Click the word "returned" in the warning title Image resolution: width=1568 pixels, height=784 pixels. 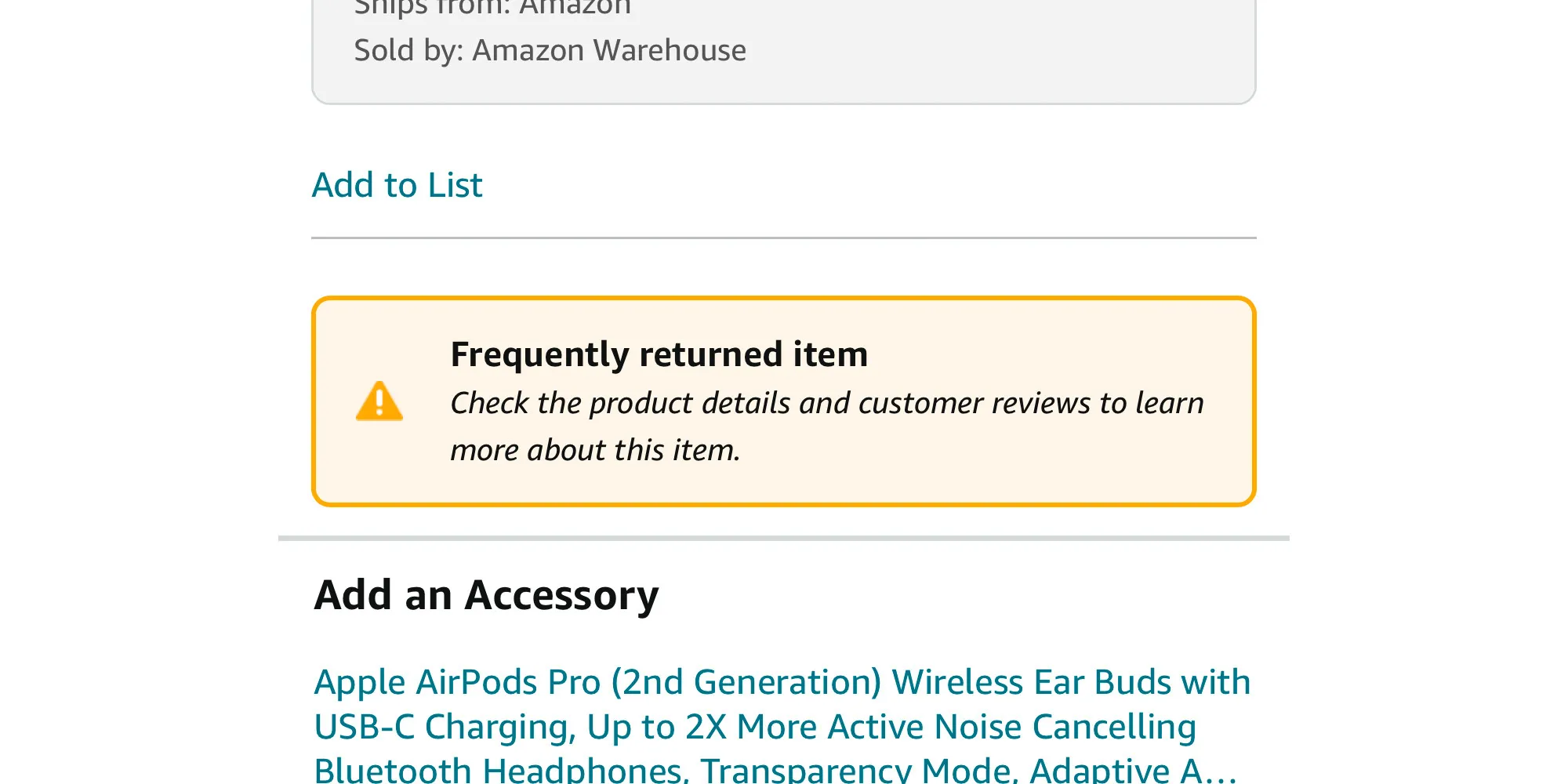pos(711,354)
